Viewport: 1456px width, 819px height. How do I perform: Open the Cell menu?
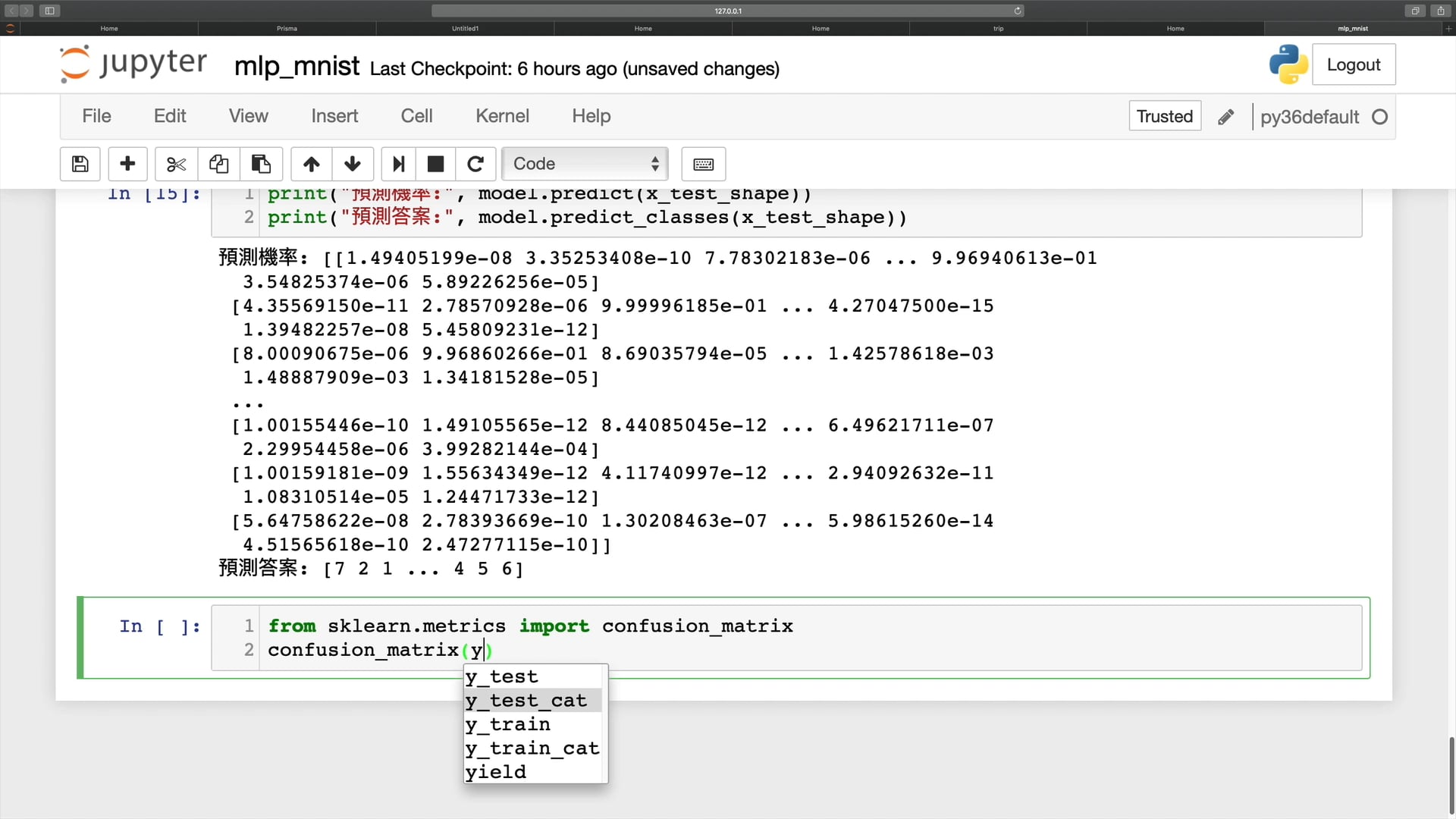tap(416, 116)
